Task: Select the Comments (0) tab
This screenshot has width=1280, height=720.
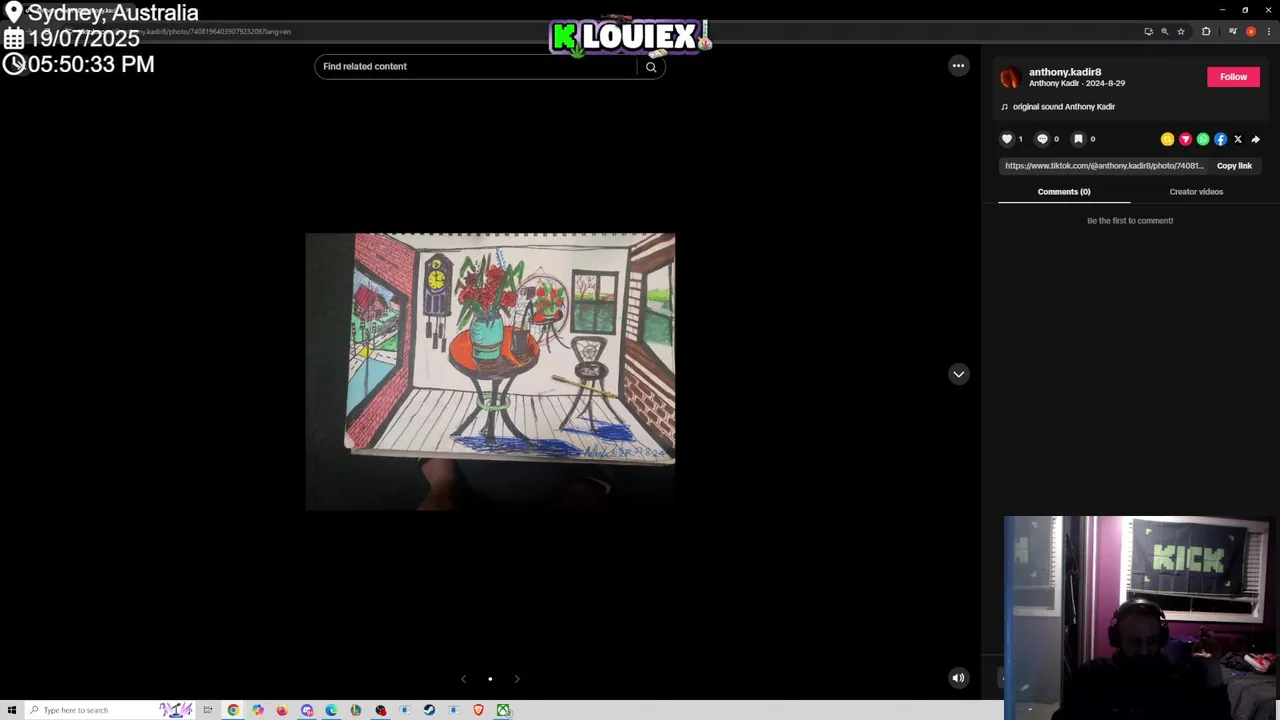Action: [x=1064, y=192]
